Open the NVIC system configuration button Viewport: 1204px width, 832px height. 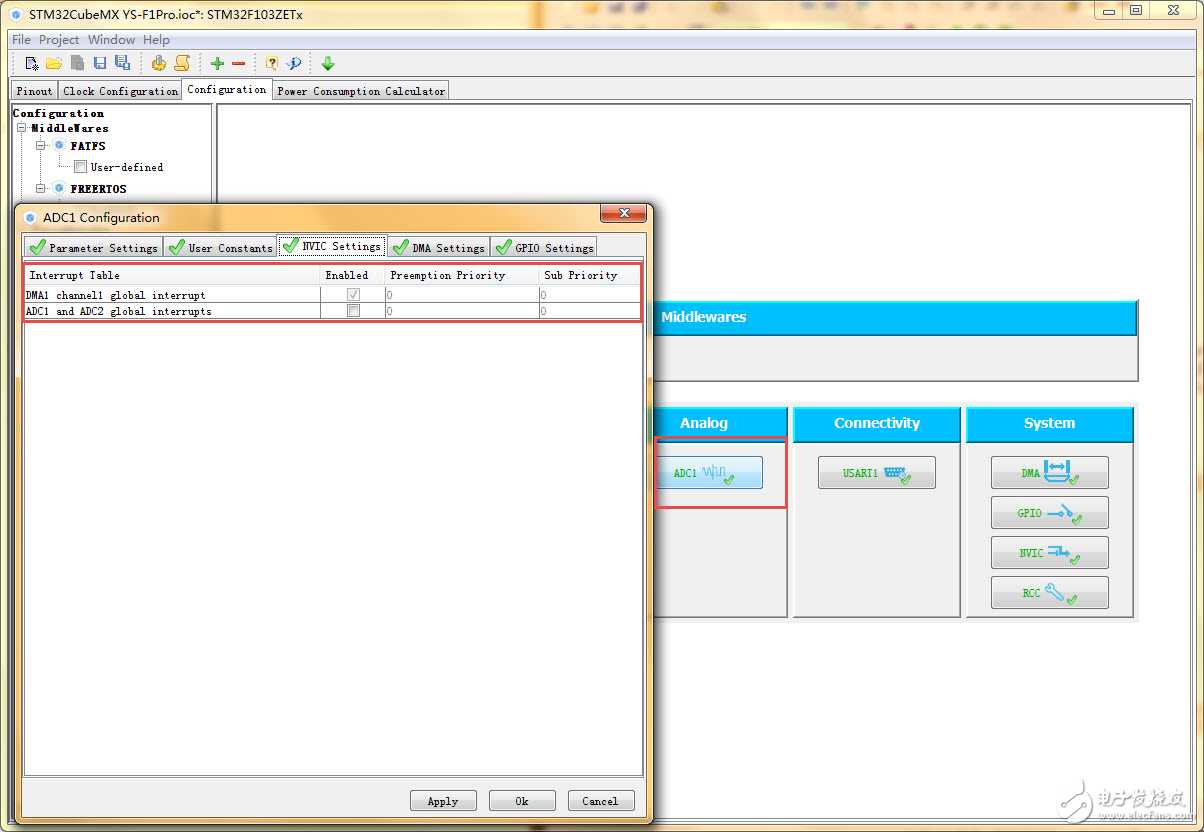click(1050, 552)
